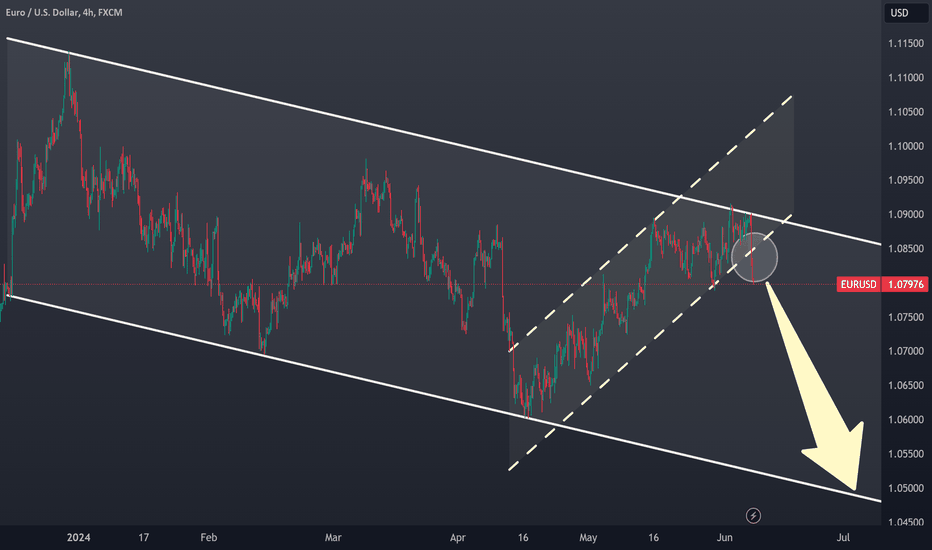932x550 pixels.
Task: Click the 1.09000 price axis label
Action: click(906, 215)
